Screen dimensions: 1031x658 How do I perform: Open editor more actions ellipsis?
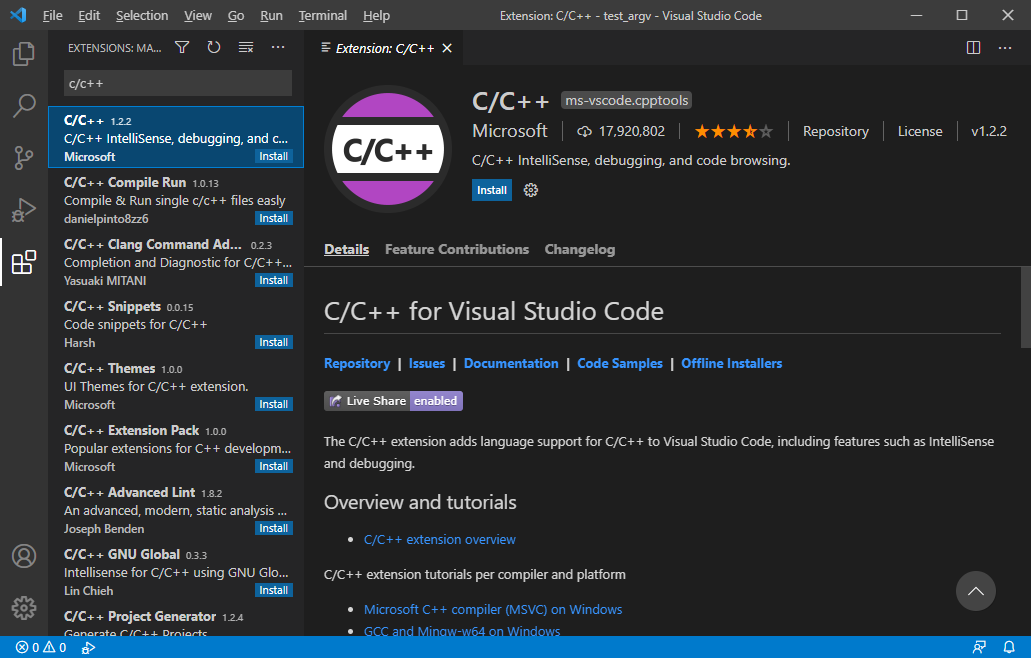pyautogui.click(x=1005, y=47)
